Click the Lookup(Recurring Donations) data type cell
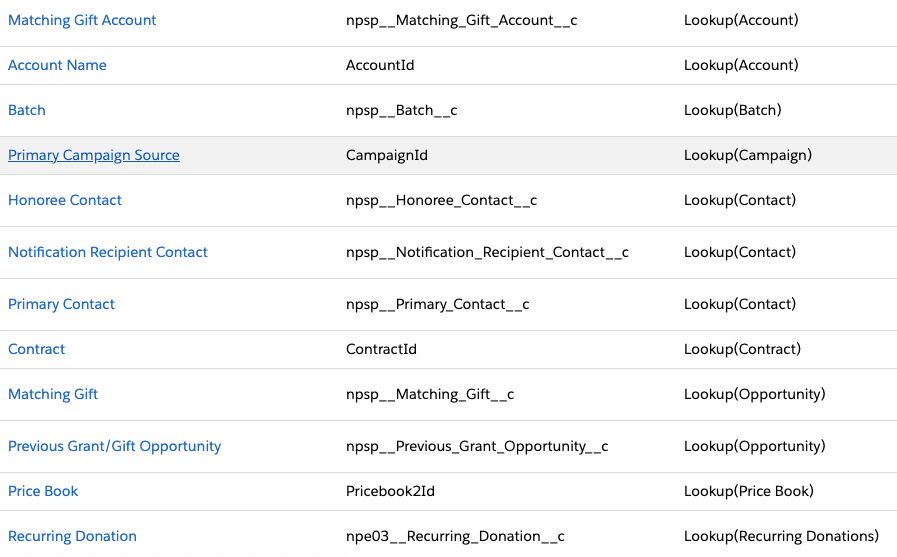 781,537
